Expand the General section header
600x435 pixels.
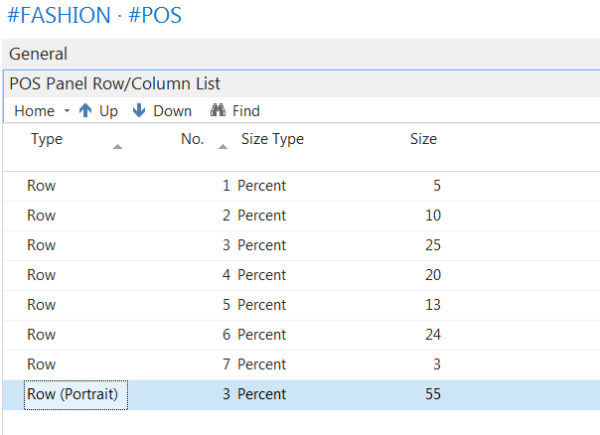[38, 54]
